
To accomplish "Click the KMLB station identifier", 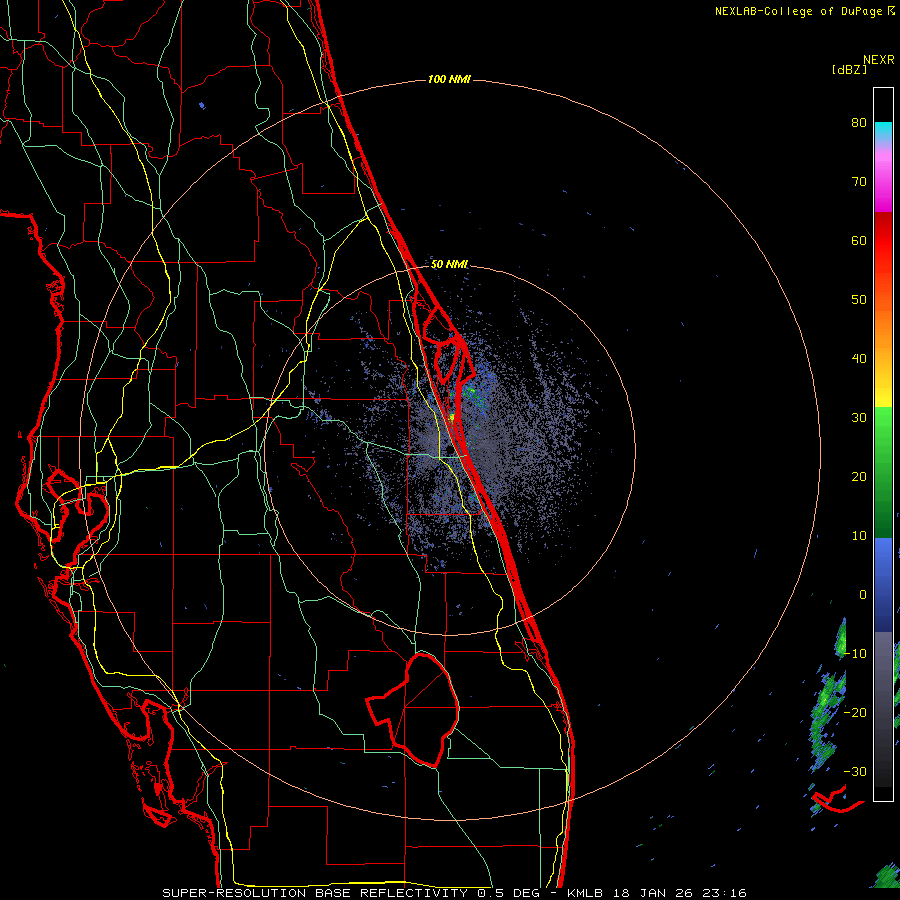I will [587, 893].
